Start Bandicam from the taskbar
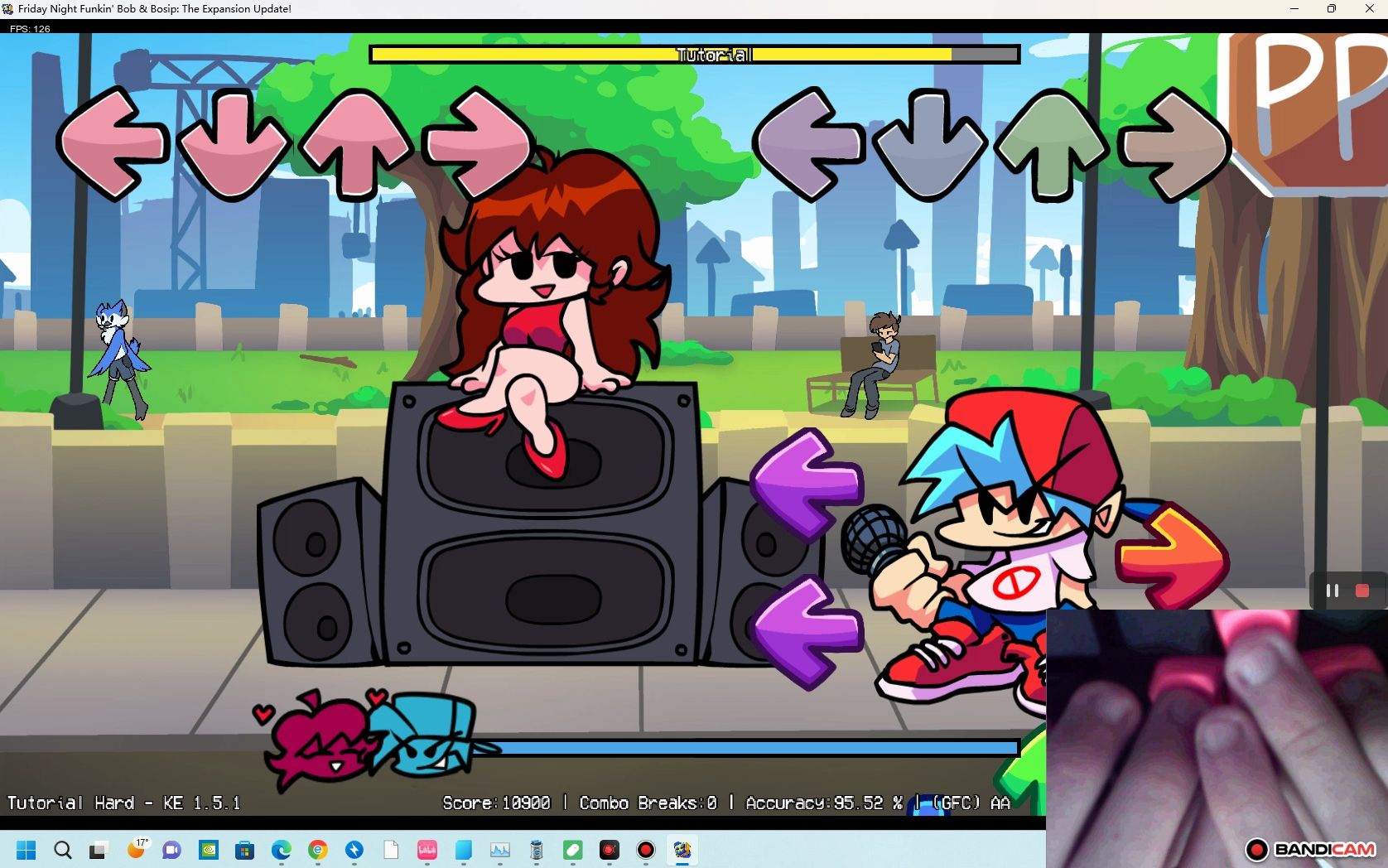This screenshot has height=868, width=1388. 645,851
